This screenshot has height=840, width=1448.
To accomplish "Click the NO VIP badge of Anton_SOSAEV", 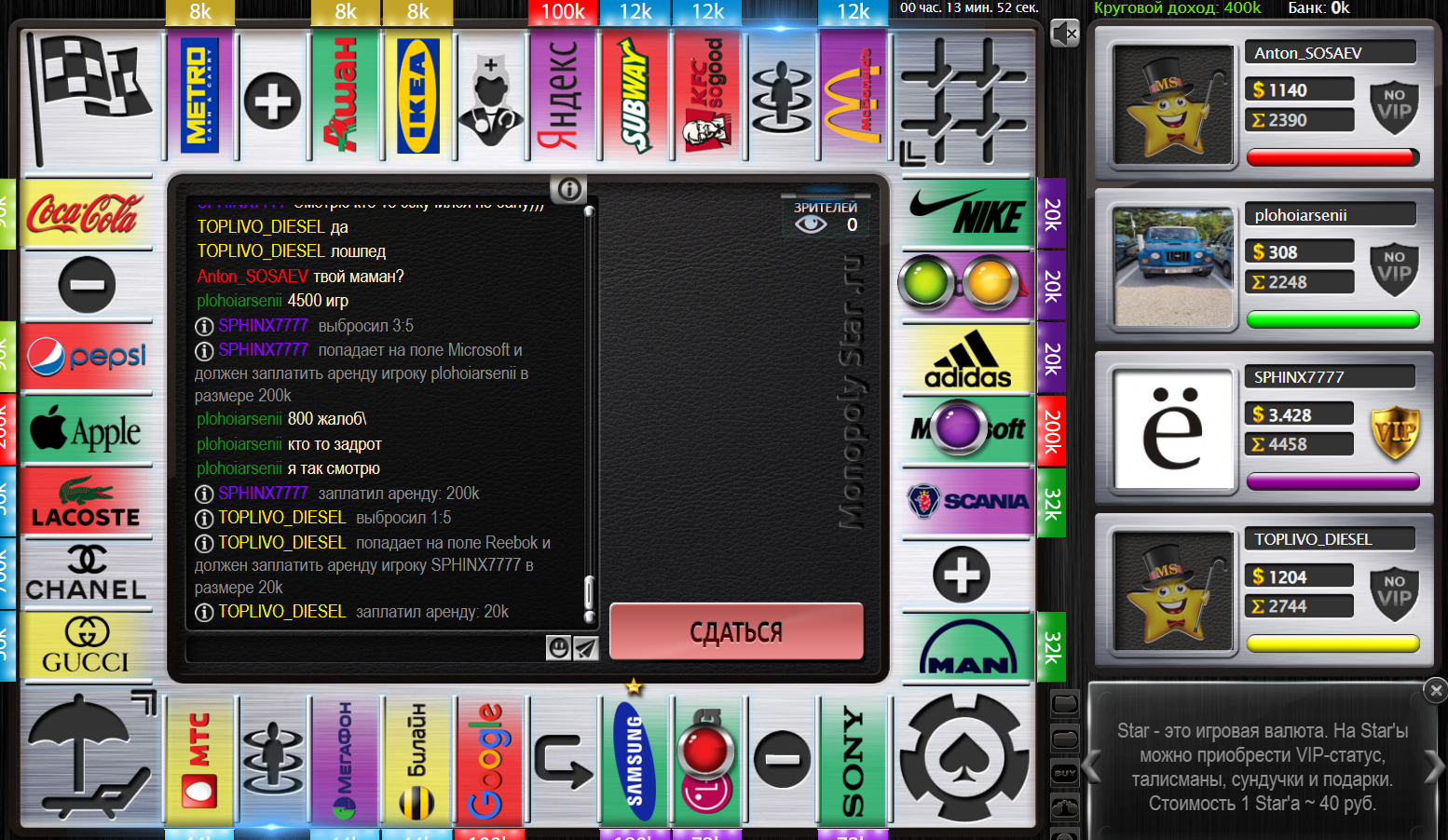I will coord(1395,109).
